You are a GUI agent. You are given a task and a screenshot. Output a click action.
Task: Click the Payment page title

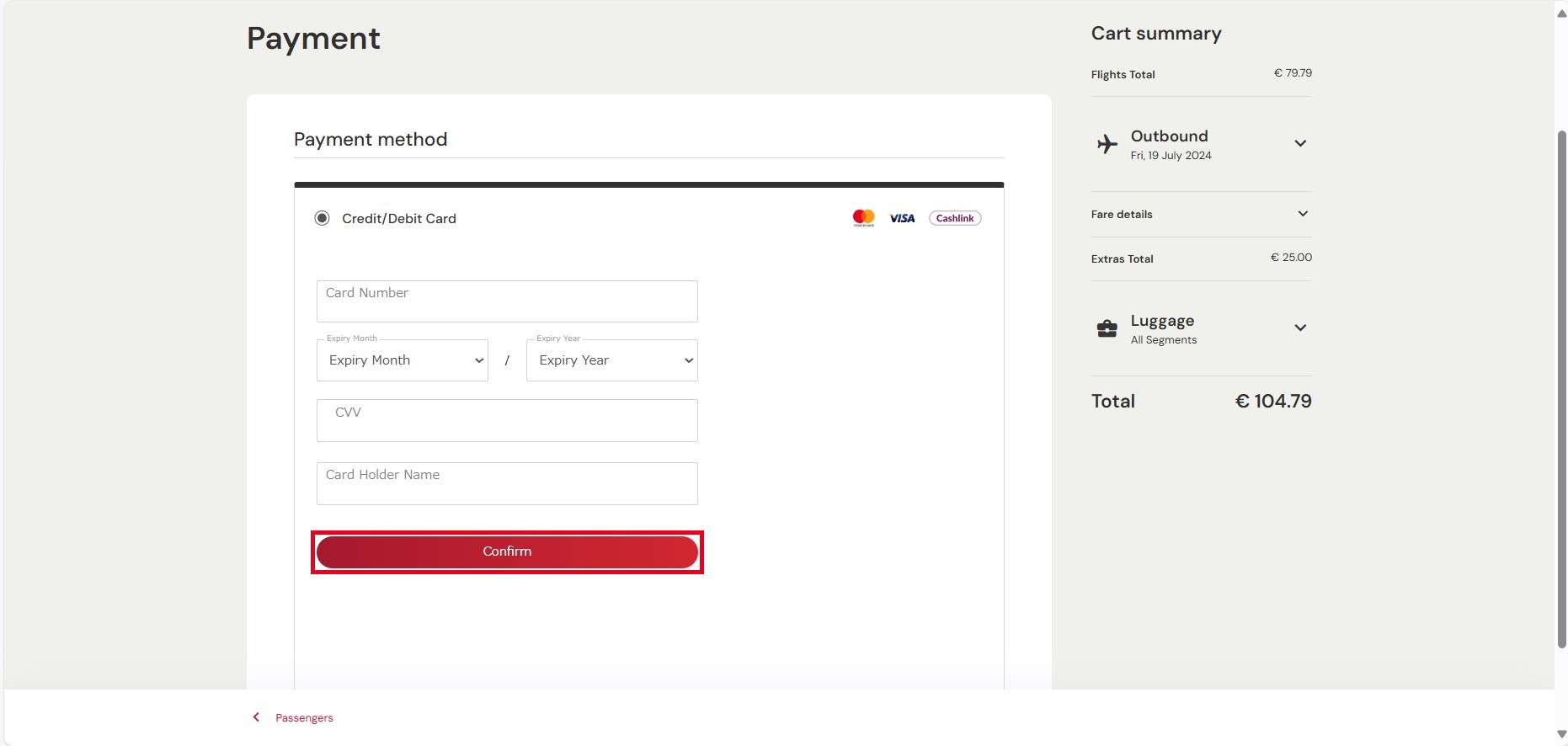(x=313, y=39)
